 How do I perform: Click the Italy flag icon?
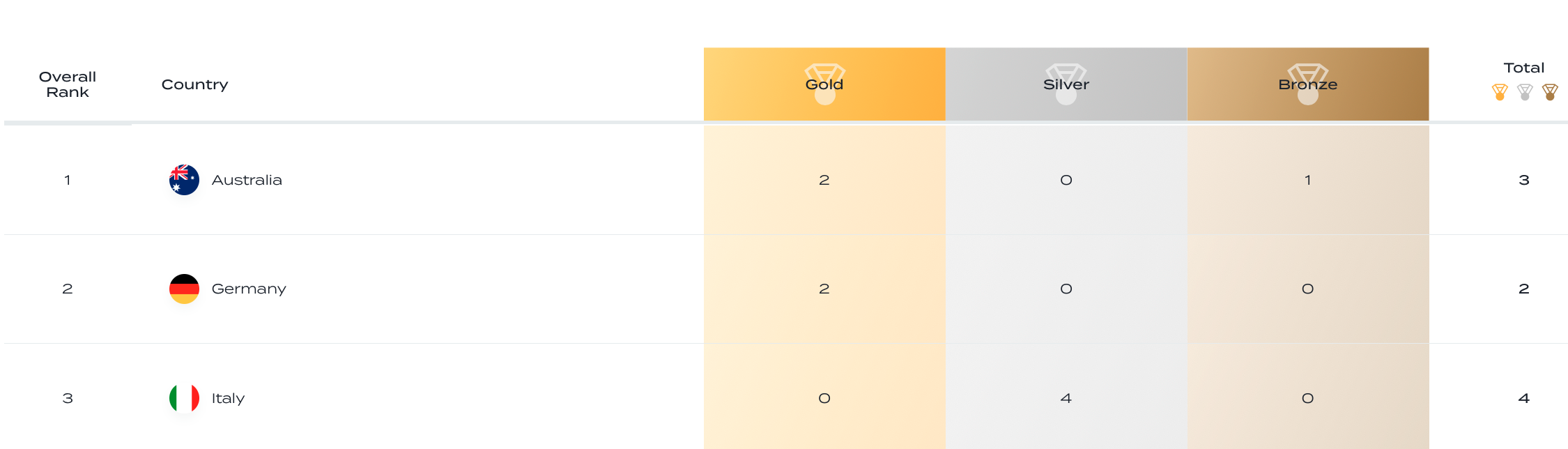click(184, 398)
